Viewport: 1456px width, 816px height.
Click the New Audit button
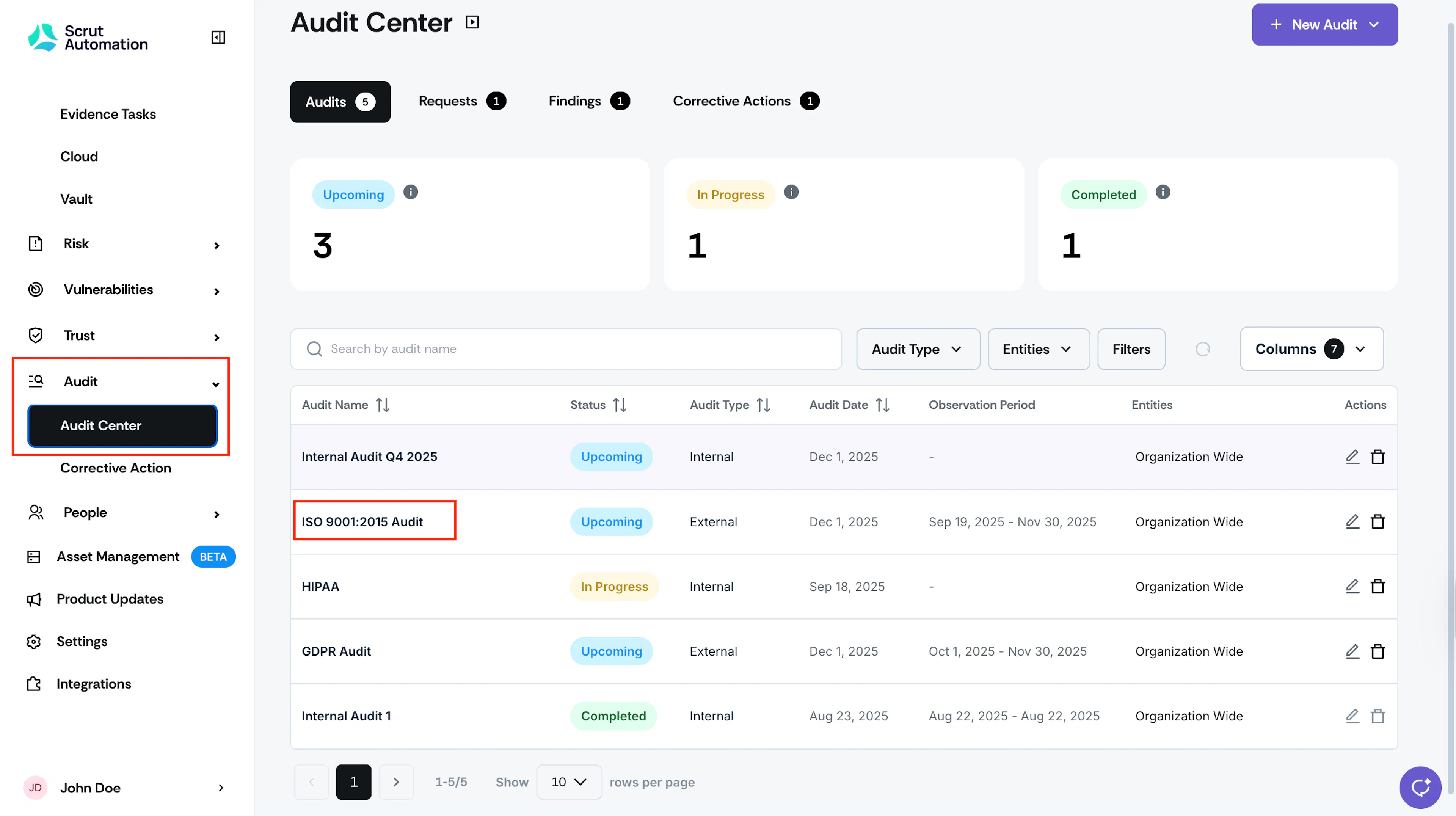[1324, 24]
